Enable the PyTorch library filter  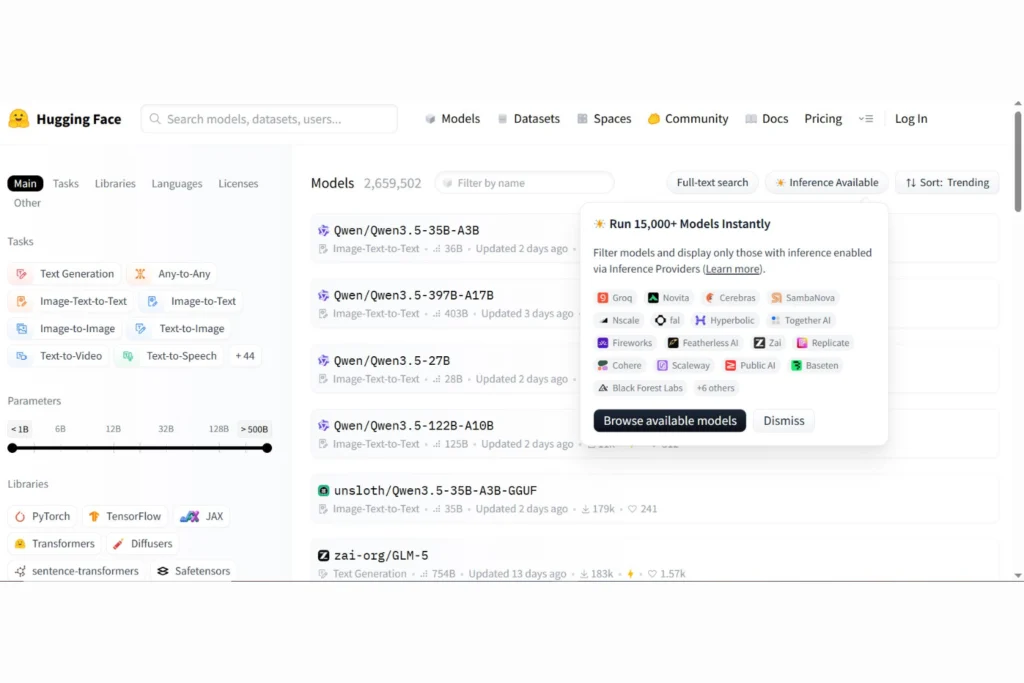[x=42, y=516]
